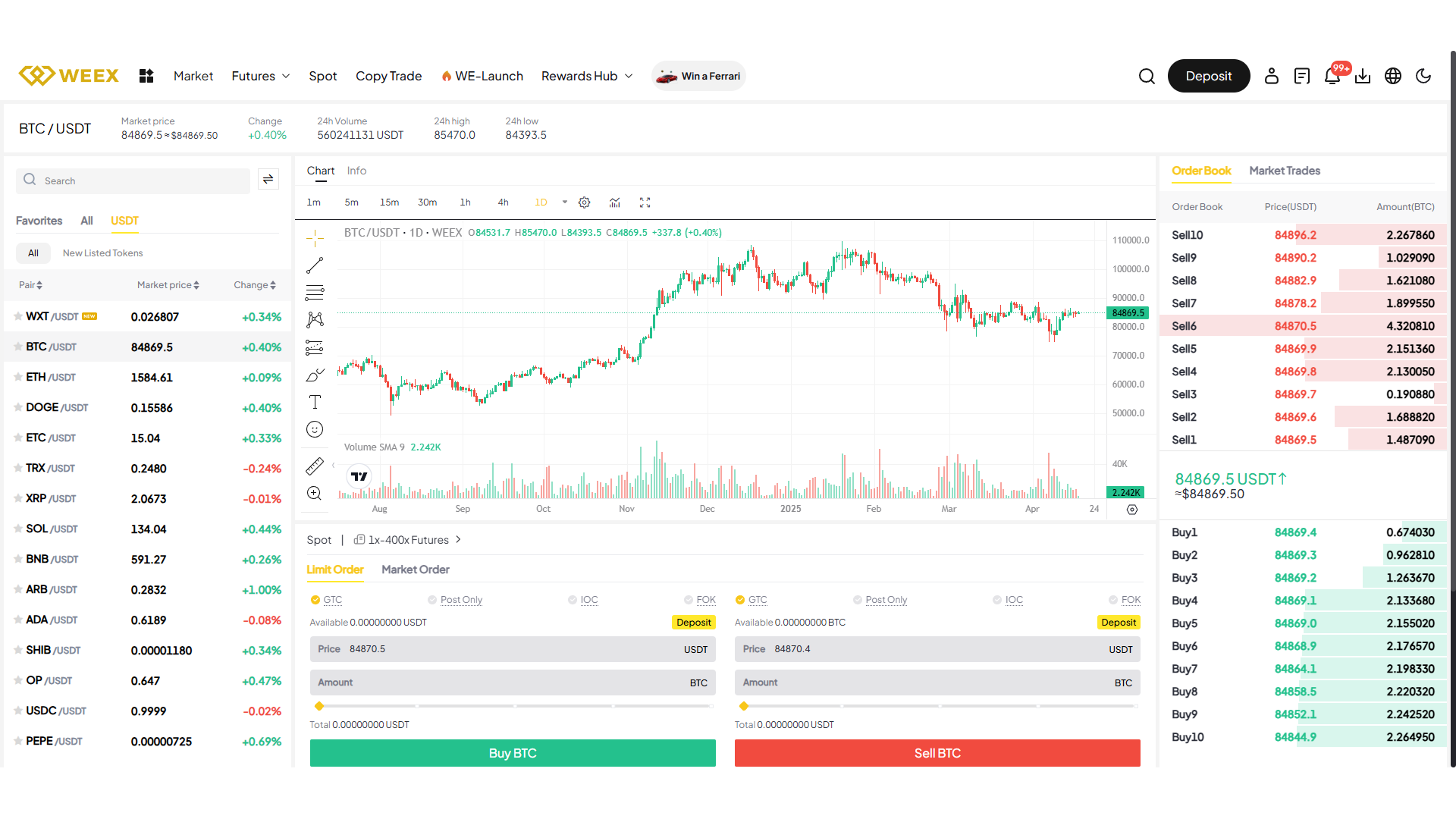1456x819 pixels.
Task: Select GTC option in buy form
Action: [327, 600]
